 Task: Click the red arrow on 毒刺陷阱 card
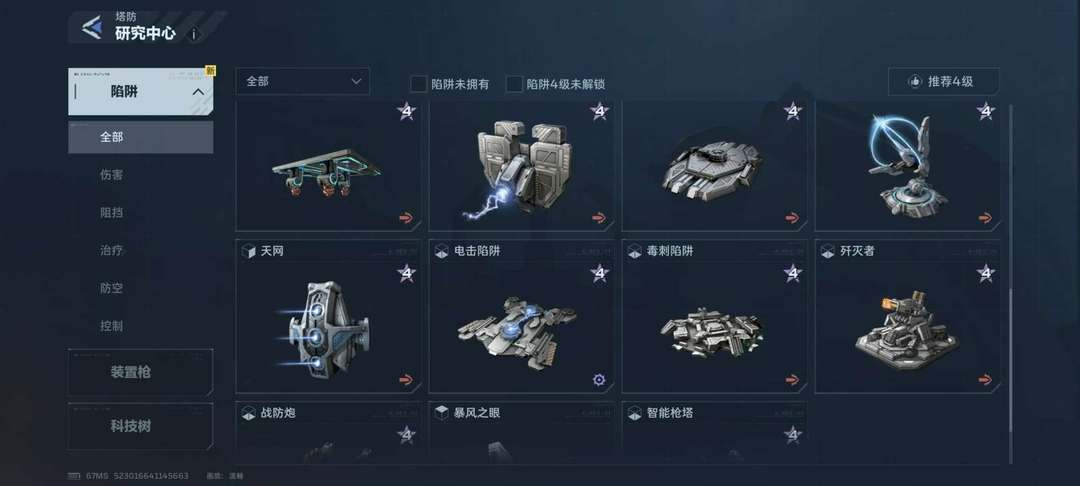tap(792, 379)
